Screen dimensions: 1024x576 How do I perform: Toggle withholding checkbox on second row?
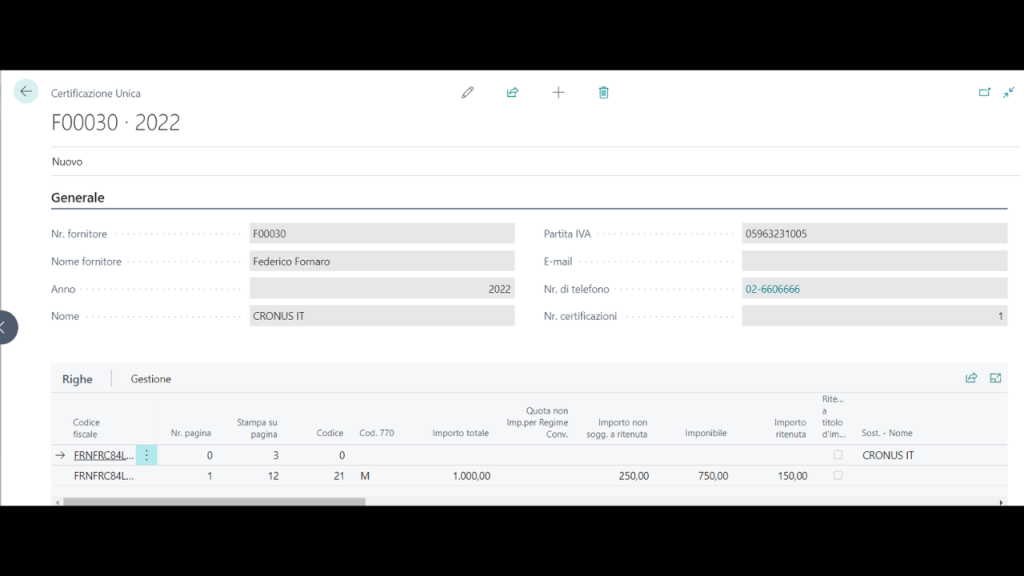tap(838, 476)
